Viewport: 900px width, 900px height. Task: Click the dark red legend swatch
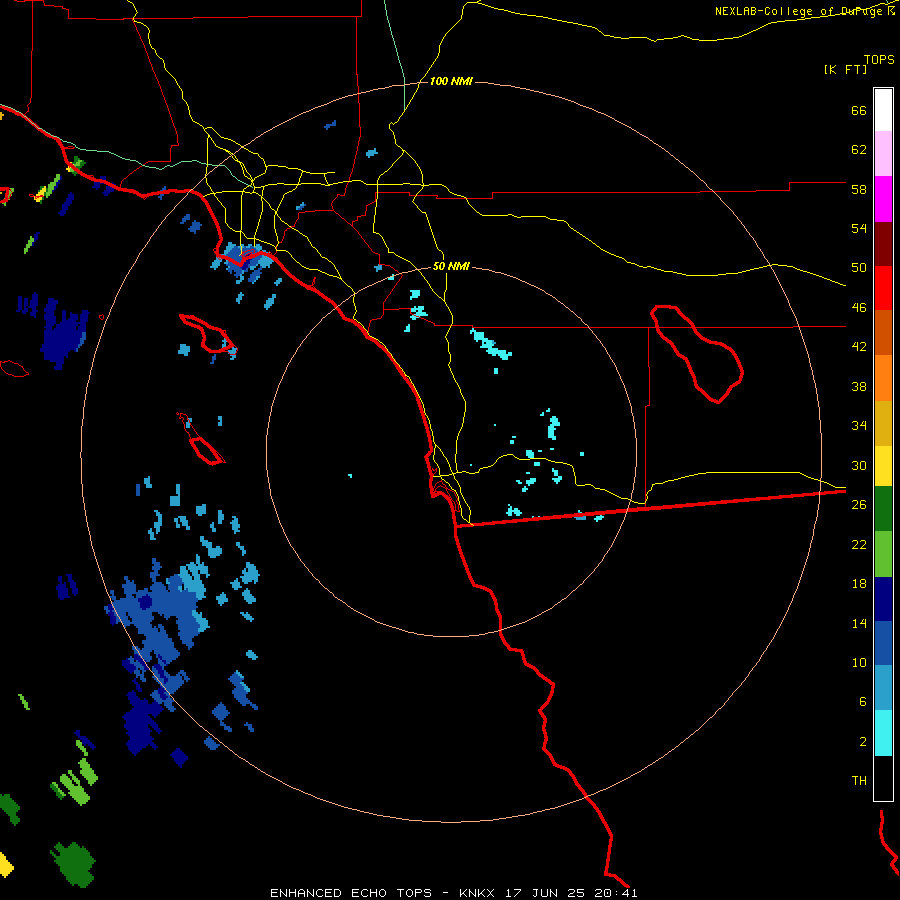883,244
